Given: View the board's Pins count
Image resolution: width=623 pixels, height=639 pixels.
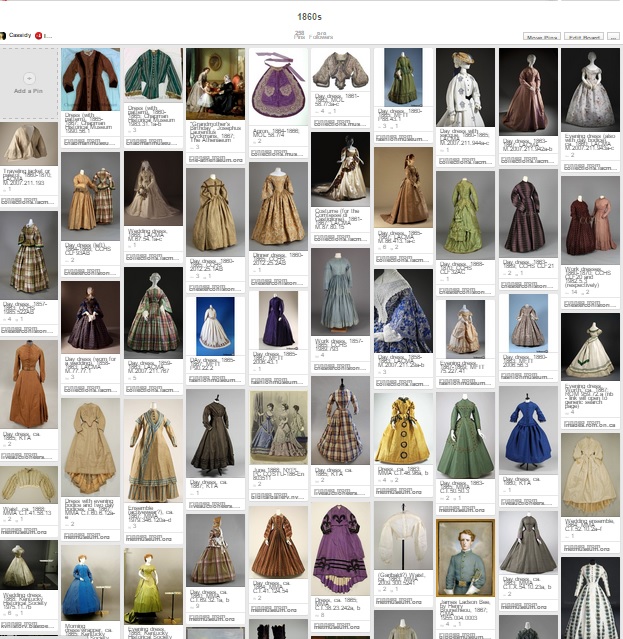Looking at the screenshot, I should point(299,36).
